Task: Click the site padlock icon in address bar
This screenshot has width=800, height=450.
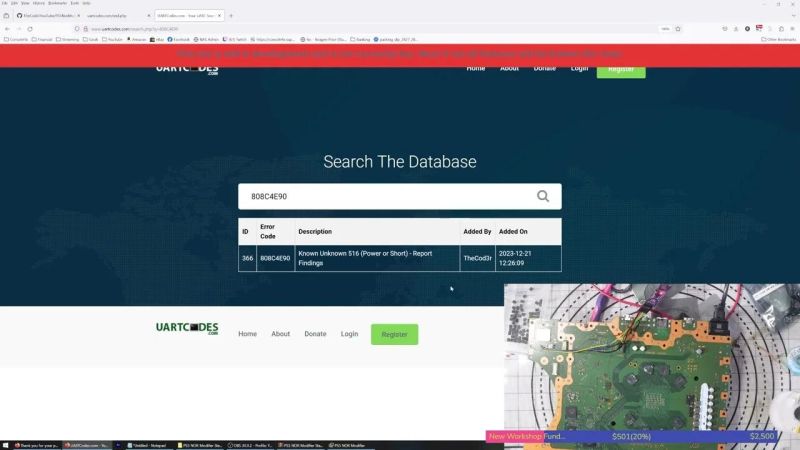Action: pyautogui.click(x=86, y=29)
